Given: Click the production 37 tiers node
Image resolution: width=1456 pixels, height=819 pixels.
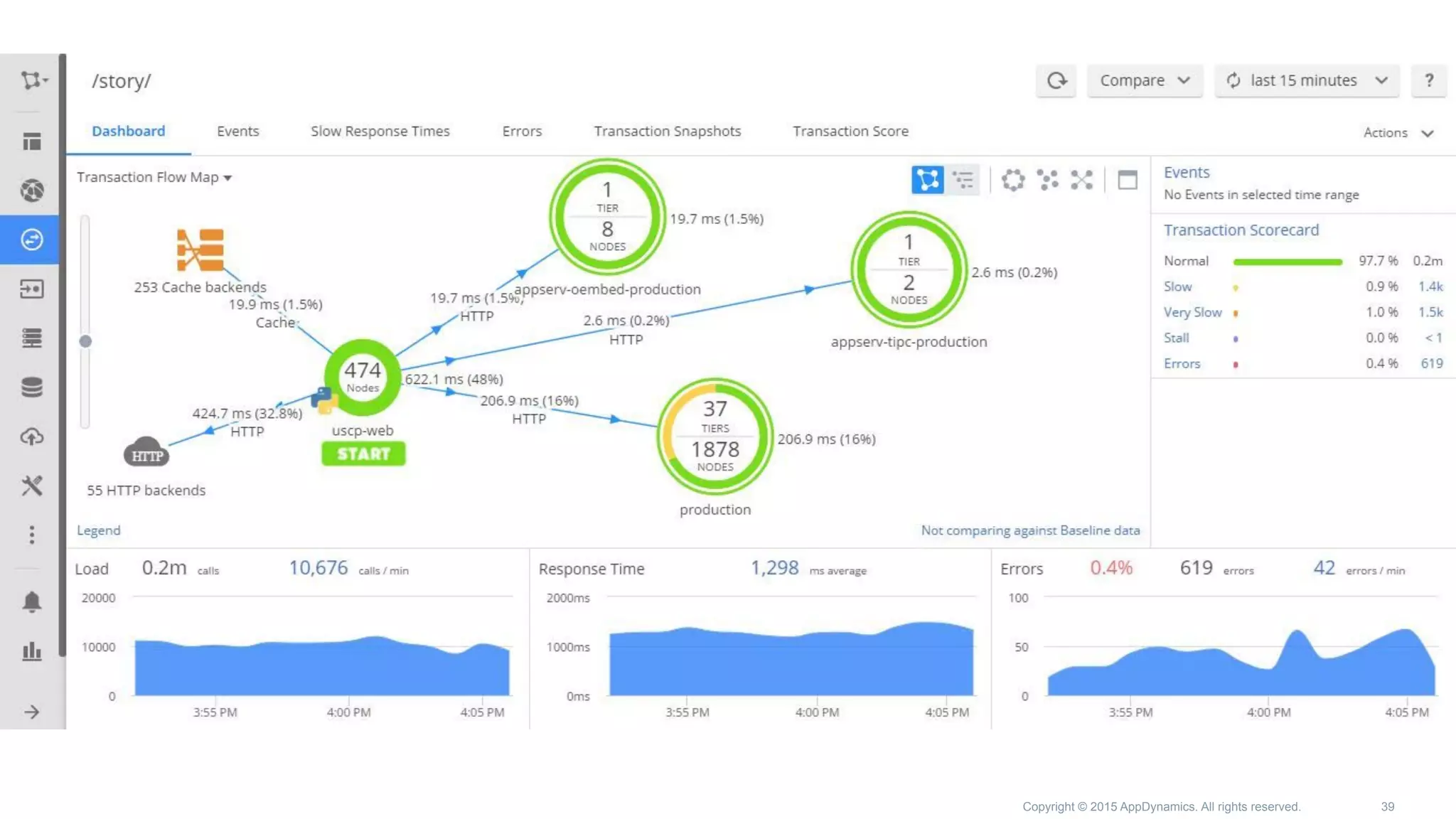Looking at the screenshot, I should [x=714, y=437].
